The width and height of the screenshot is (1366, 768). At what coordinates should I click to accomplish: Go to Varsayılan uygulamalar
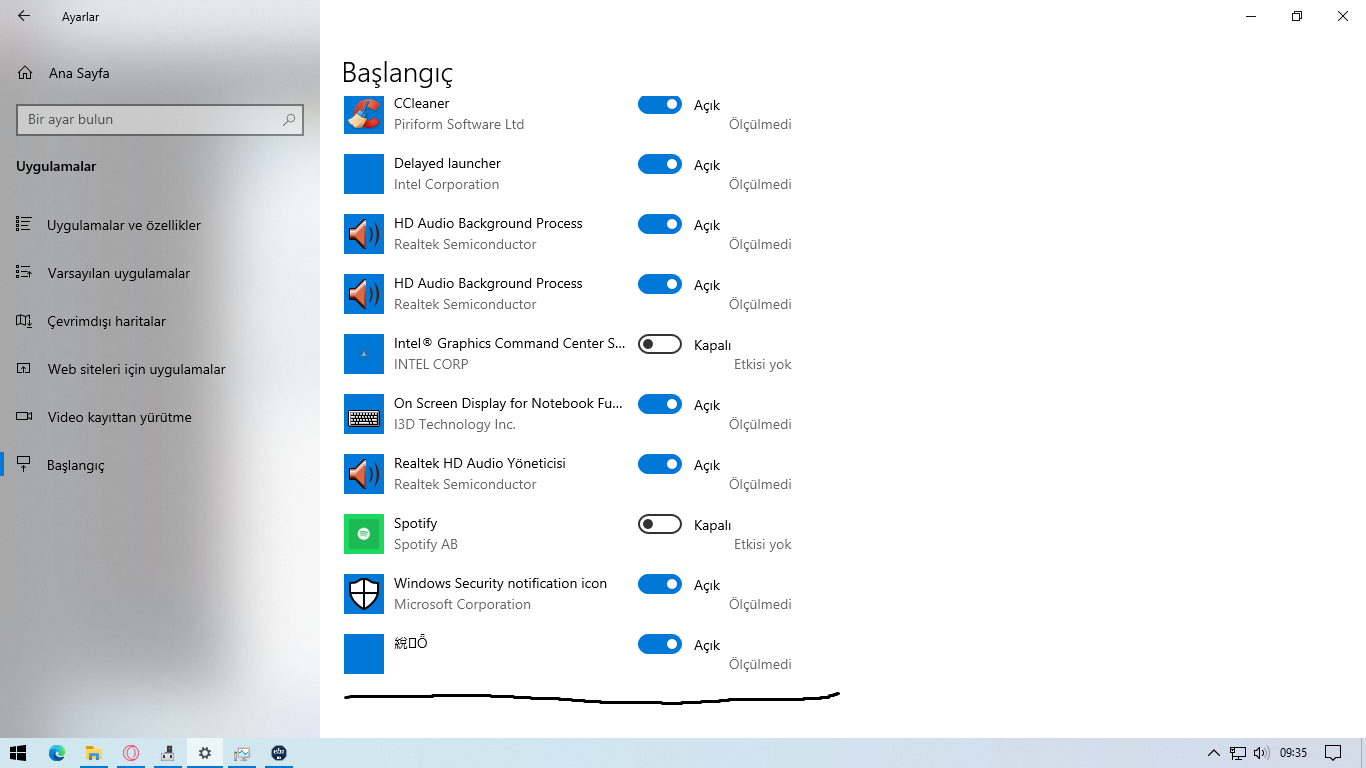pos(160,273)
